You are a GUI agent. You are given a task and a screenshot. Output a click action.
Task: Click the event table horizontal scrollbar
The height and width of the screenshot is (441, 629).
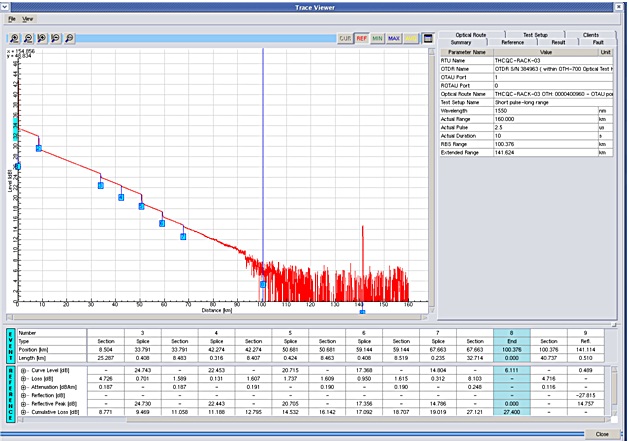313,420
